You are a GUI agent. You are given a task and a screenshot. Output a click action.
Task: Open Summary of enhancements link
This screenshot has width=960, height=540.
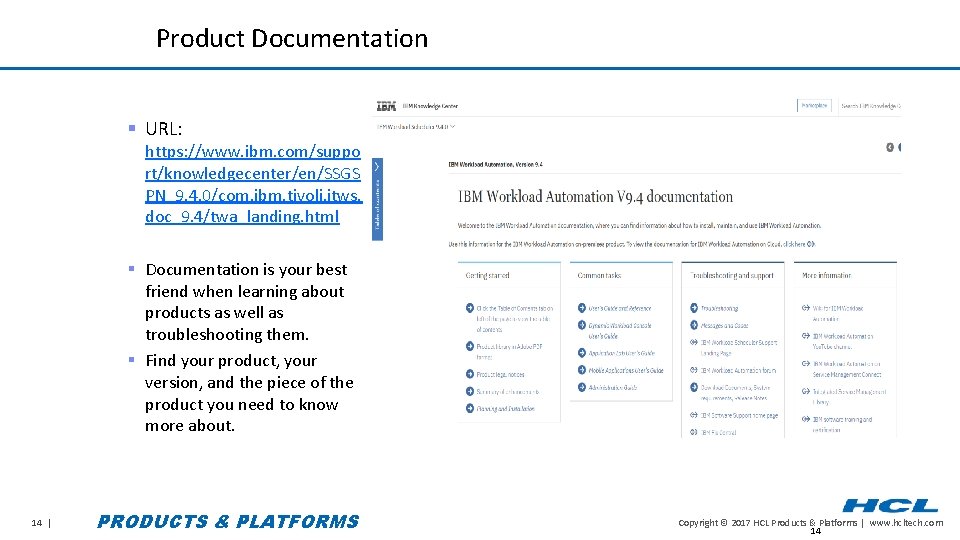pyautogui.click(x=508, y=391)
